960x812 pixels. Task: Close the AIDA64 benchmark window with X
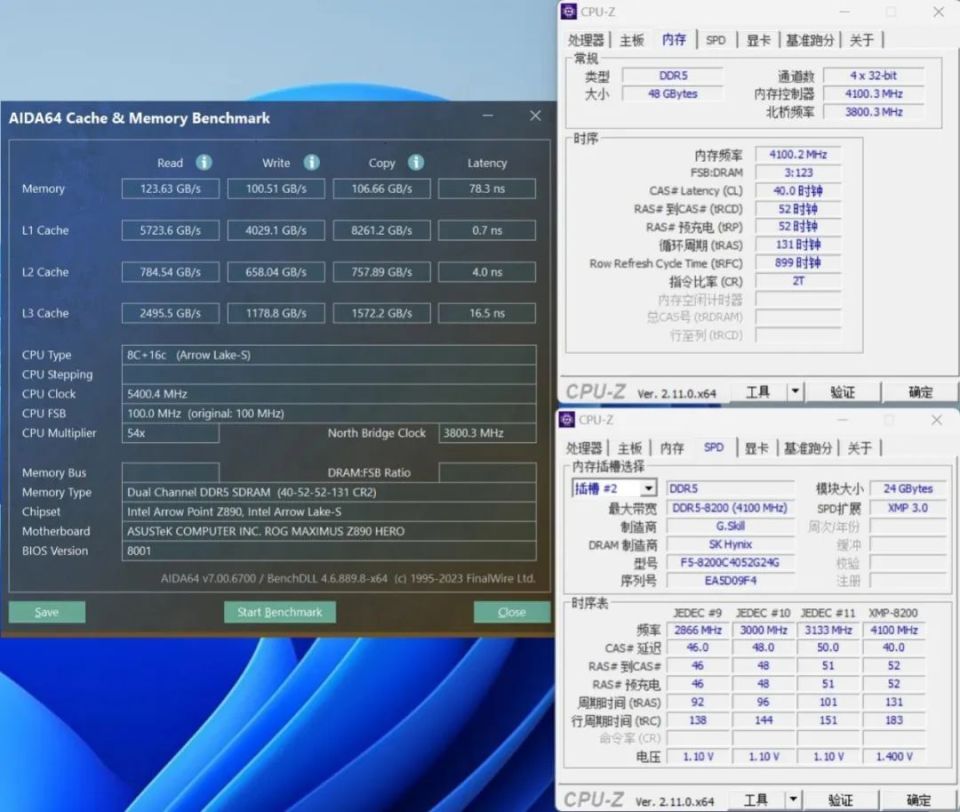(x=535, y=116)
